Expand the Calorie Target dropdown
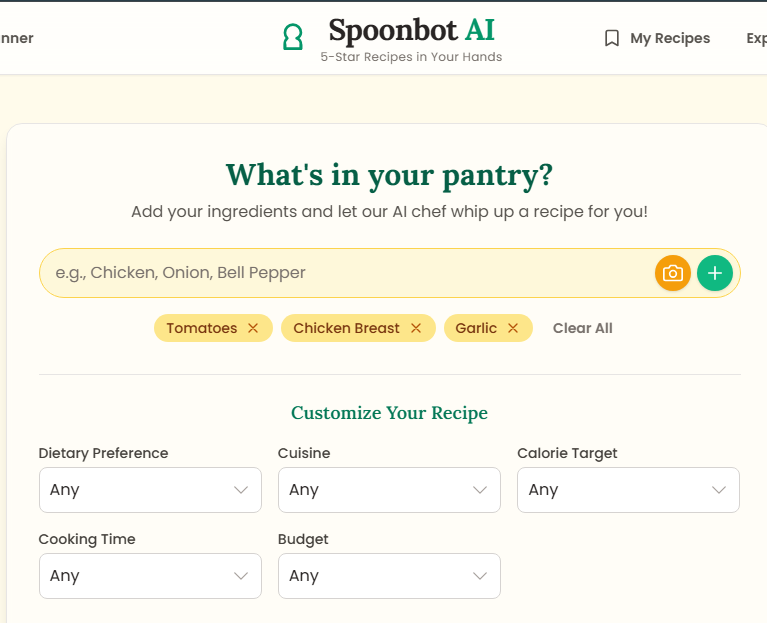This screenshot has height=623, width=767. coord(628,490)
